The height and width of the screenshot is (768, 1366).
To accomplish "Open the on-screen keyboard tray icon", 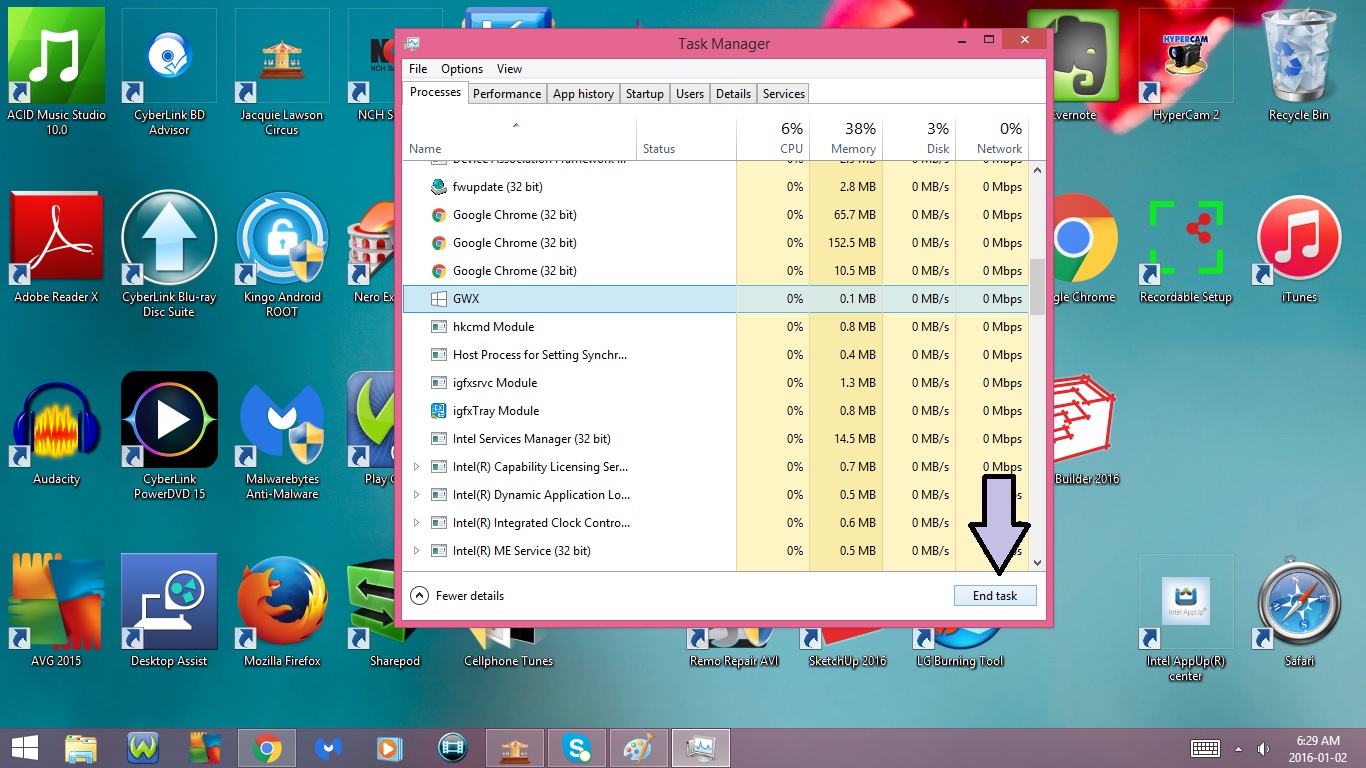I will click(1205, 748).
